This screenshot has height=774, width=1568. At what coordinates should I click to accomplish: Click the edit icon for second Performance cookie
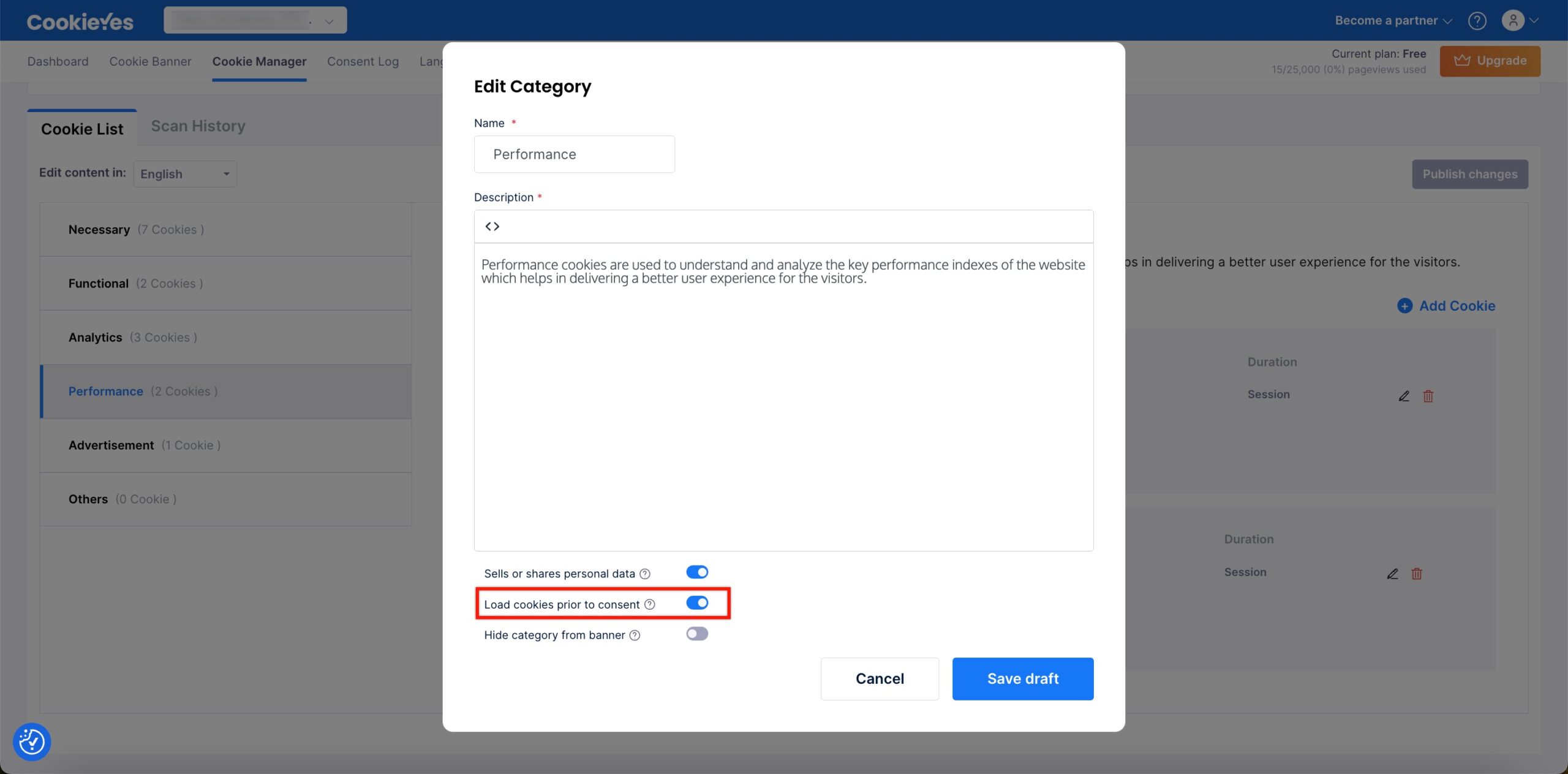tap(1392, 573)
